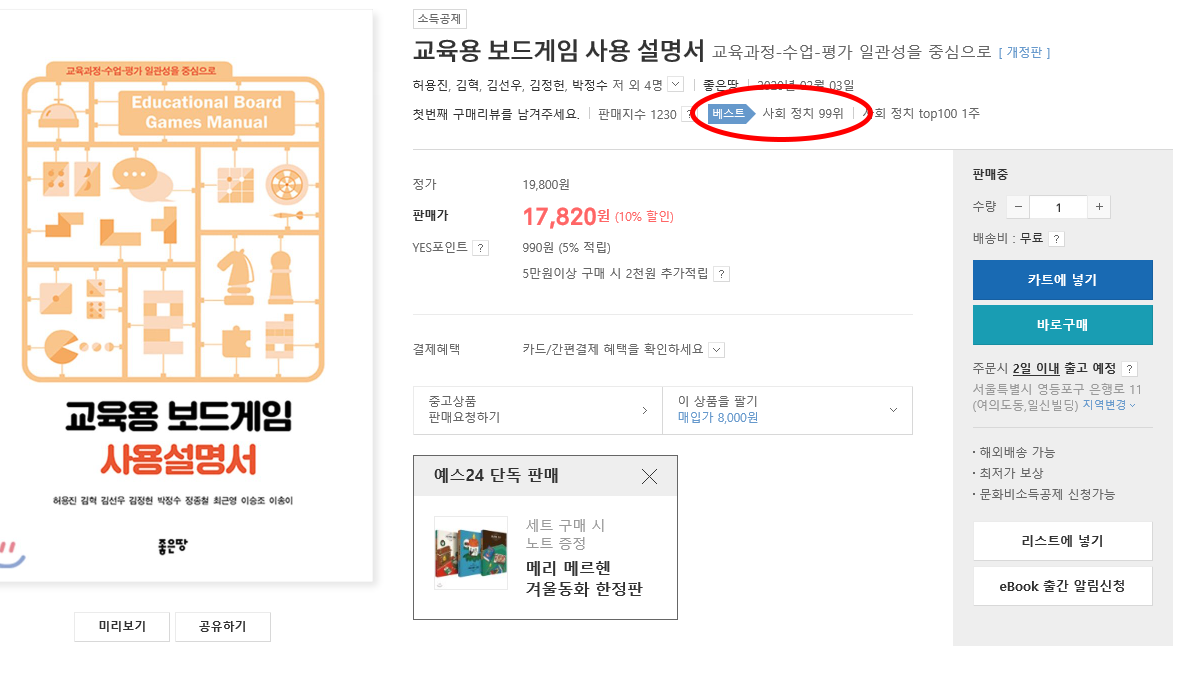Click the help icon next to 배송비 무료

[1056, 239]
